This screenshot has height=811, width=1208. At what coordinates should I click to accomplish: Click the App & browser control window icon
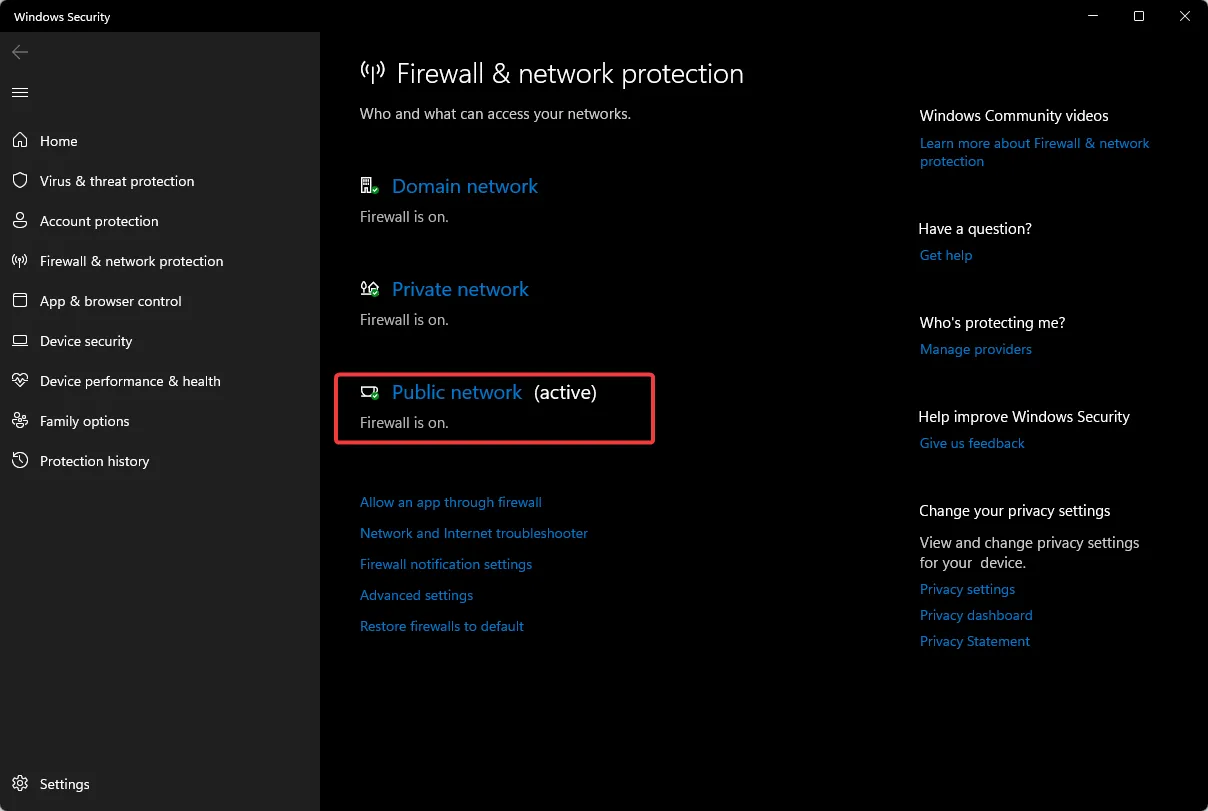pyautogui.click(x=20, y=301)
